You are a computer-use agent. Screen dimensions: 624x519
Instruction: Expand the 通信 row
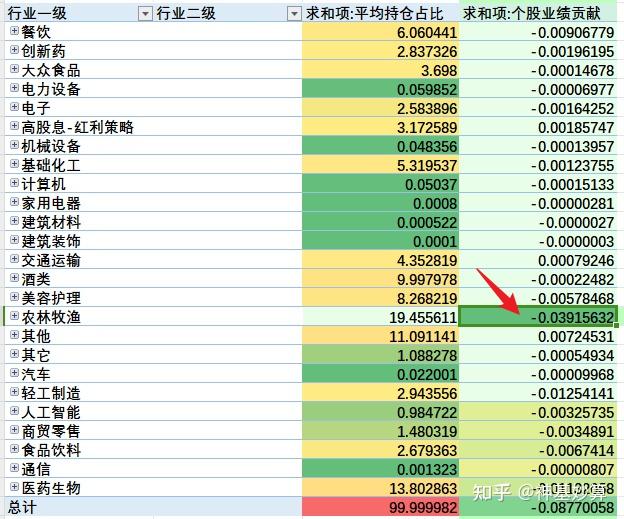[14, 467]
